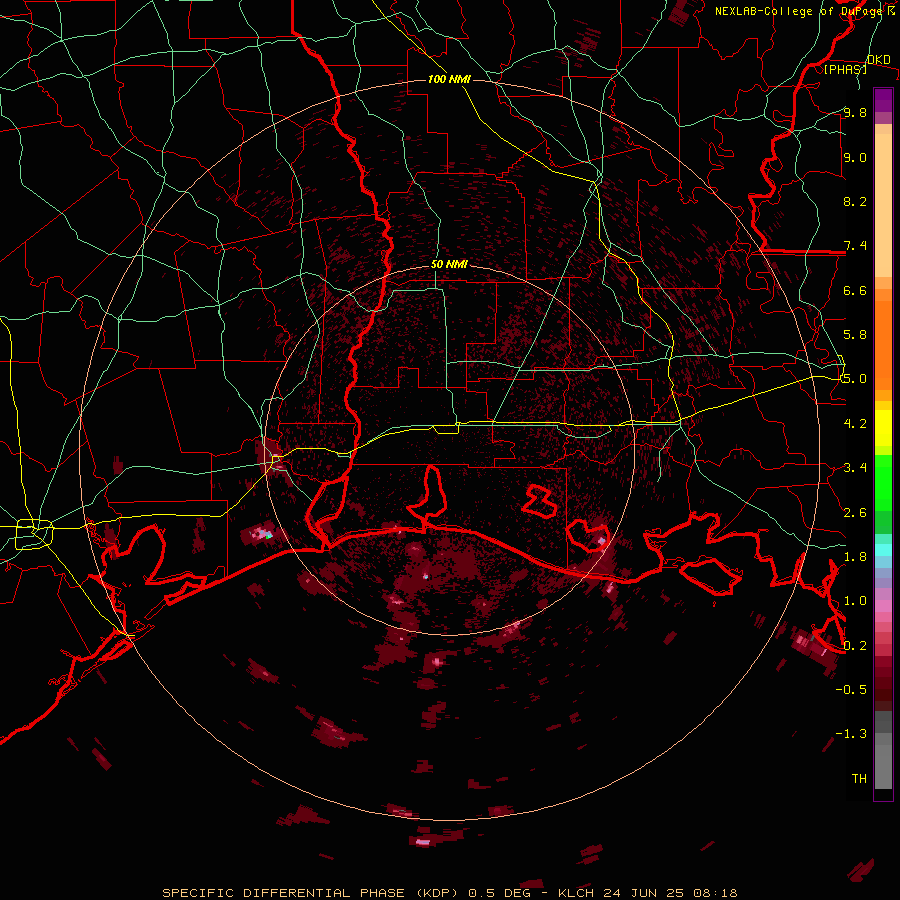900x900 pixels.
Task: Click the [PHAS] units label above color bar
Action: tap(845, 69)
